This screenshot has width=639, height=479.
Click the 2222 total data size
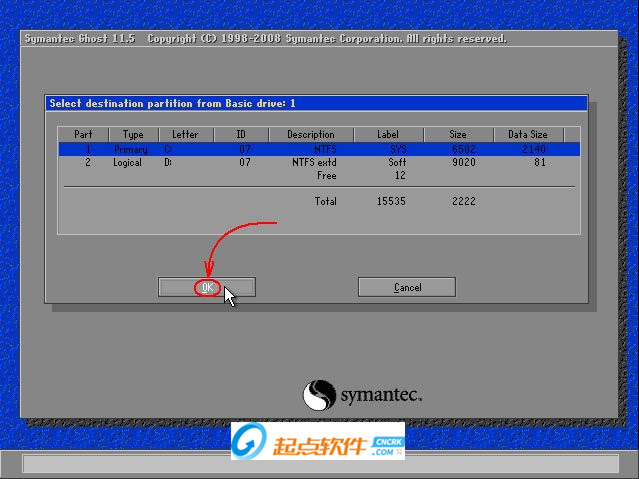(464, 201)
